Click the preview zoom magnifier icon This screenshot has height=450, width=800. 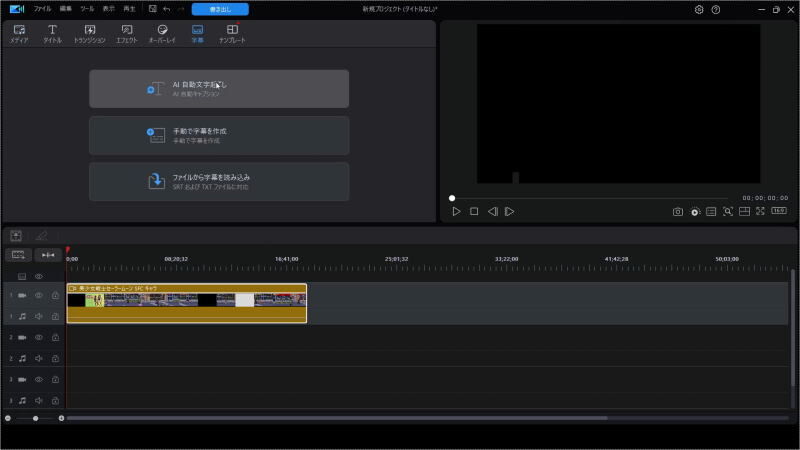pos(728,211)
